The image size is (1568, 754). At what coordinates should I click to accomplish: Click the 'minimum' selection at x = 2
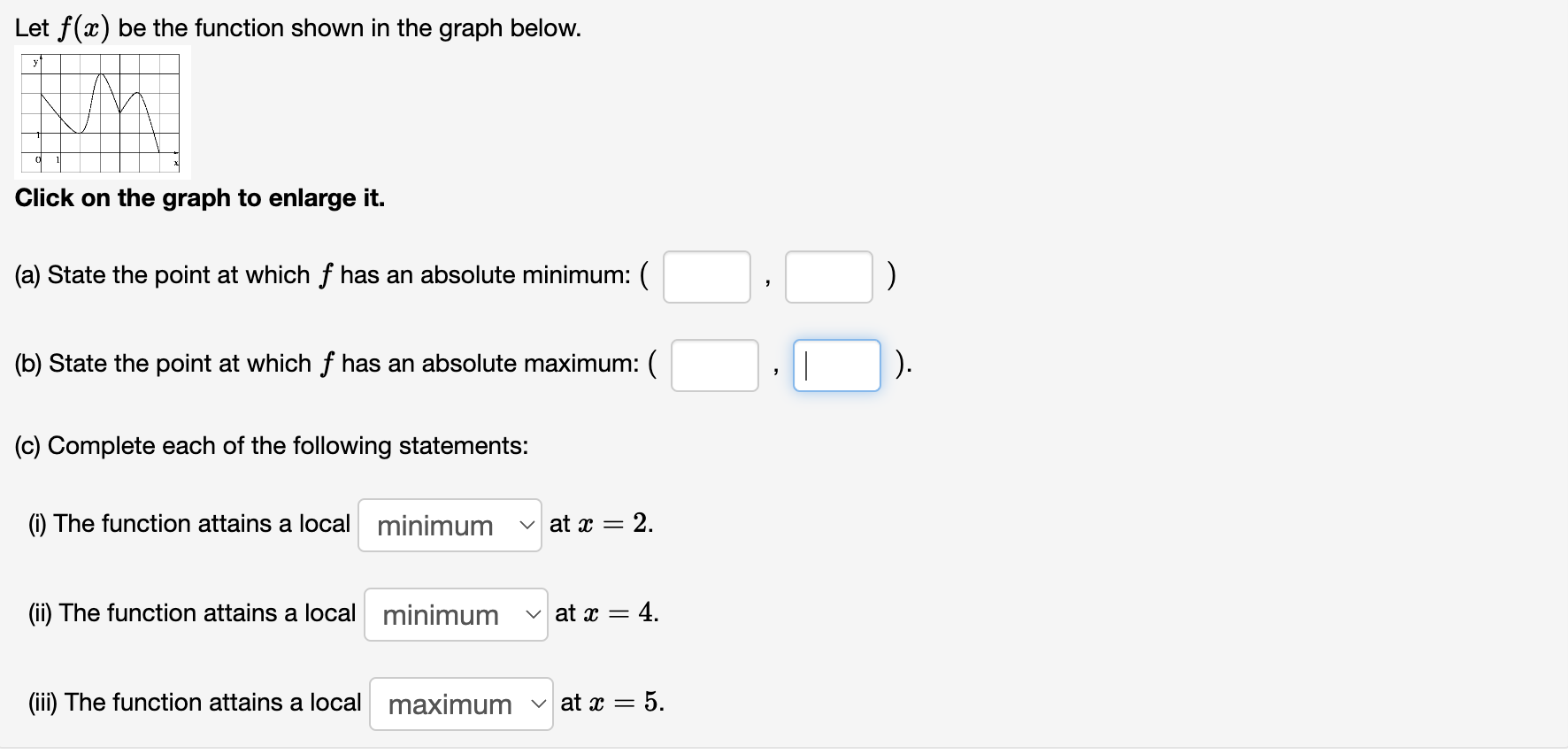[434, 525]
